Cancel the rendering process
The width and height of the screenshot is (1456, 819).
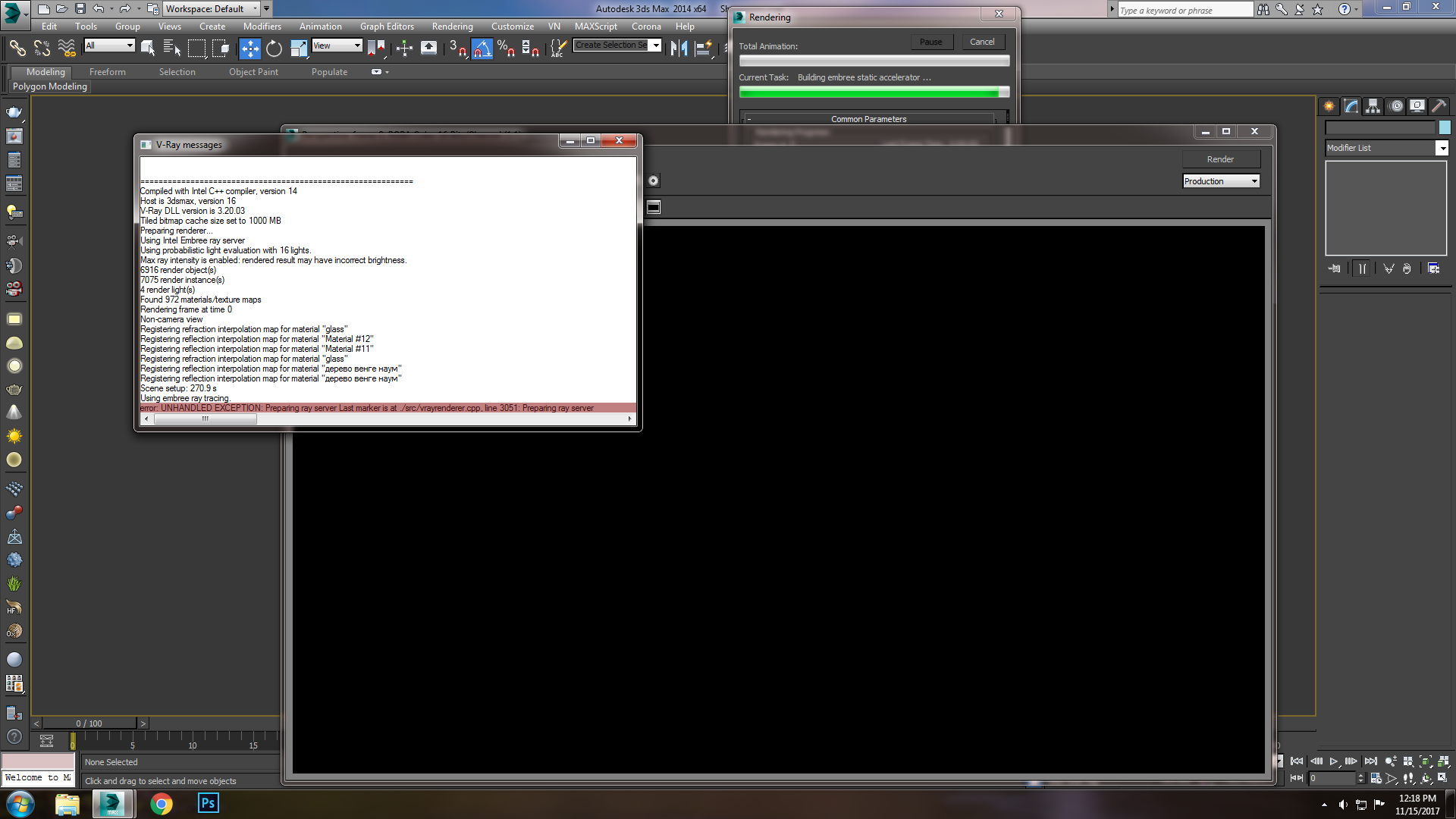[982, 42]
